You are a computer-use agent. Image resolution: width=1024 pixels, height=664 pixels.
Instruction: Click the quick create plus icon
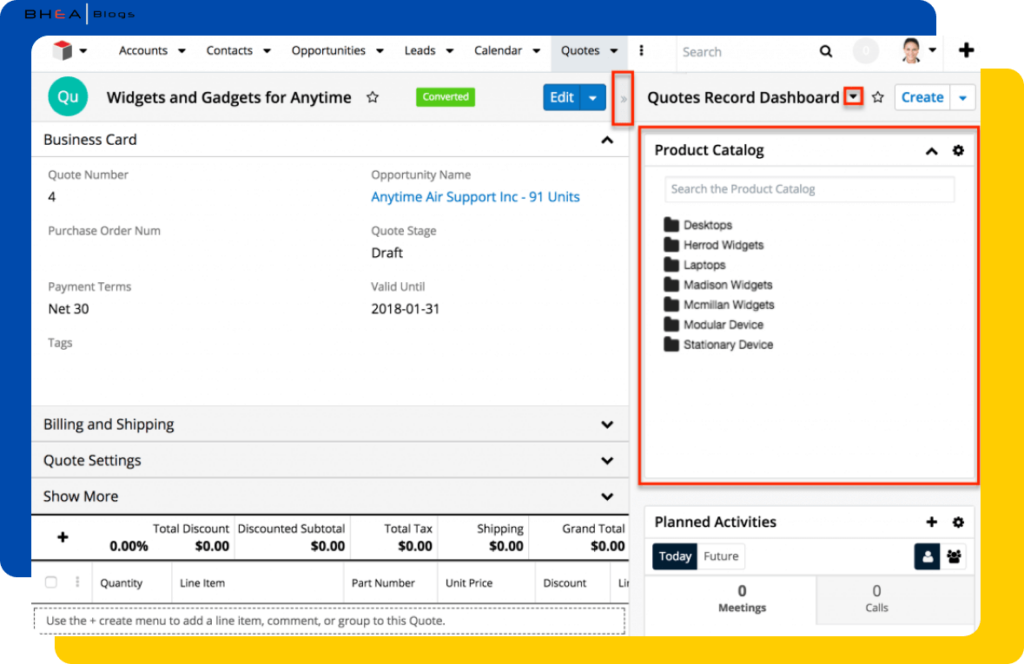coord(967,50)
